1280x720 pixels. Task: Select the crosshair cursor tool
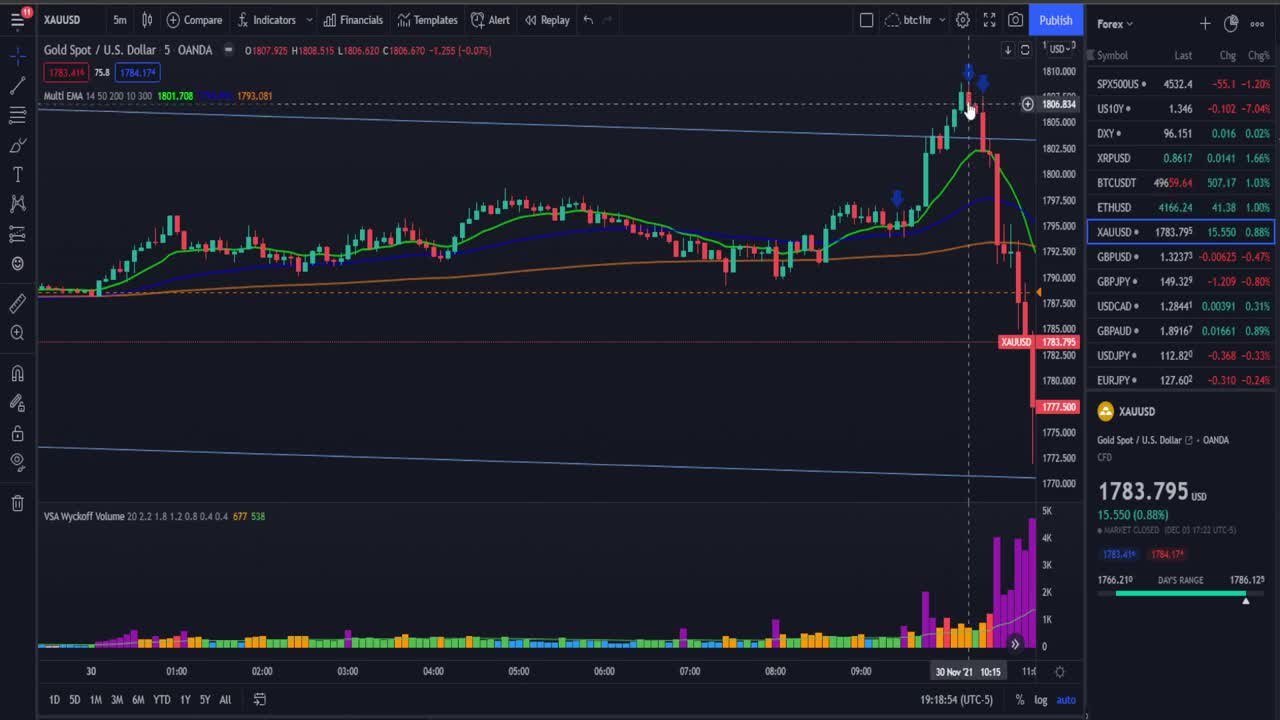click(17, 56)
